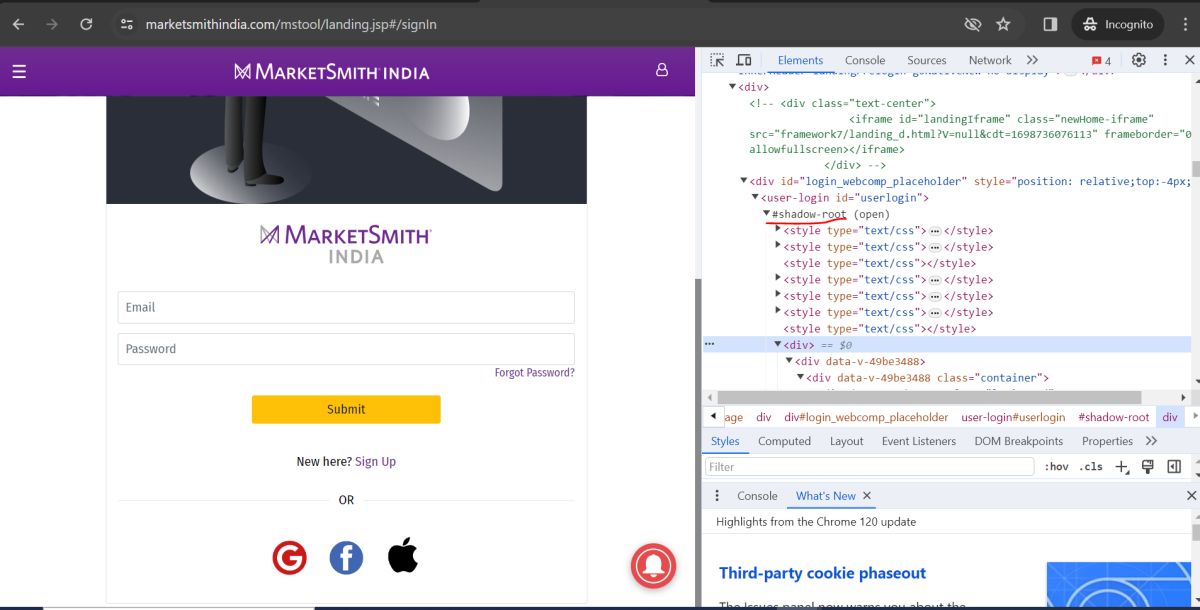Click the user profile icon in purple header
This screenshot has height=610, width=1200.
(661, 71)
